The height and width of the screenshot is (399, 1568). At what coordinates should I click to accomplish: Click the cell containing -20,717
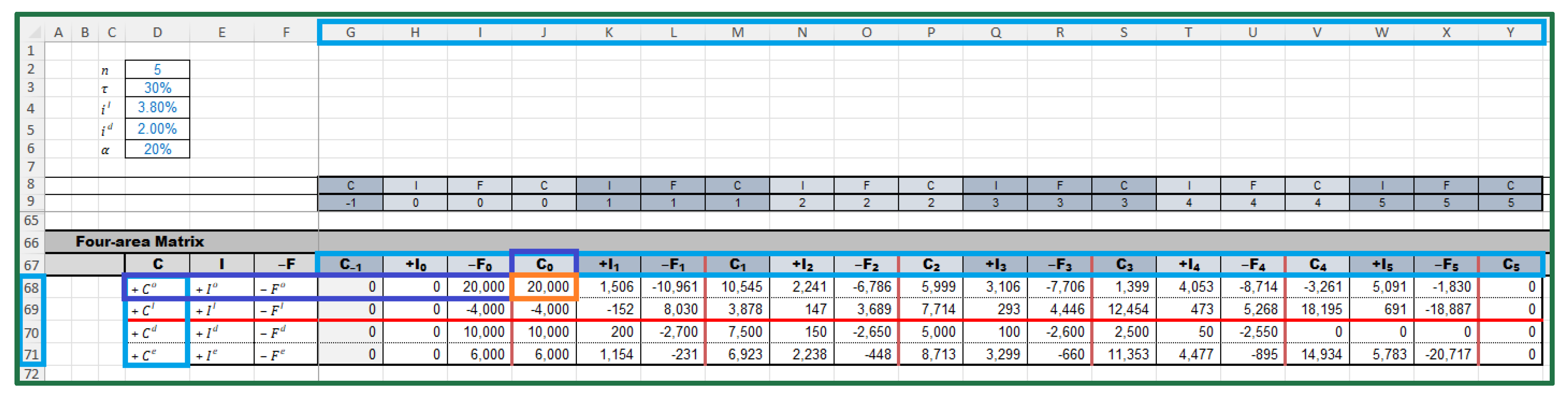click(1446, 354)
